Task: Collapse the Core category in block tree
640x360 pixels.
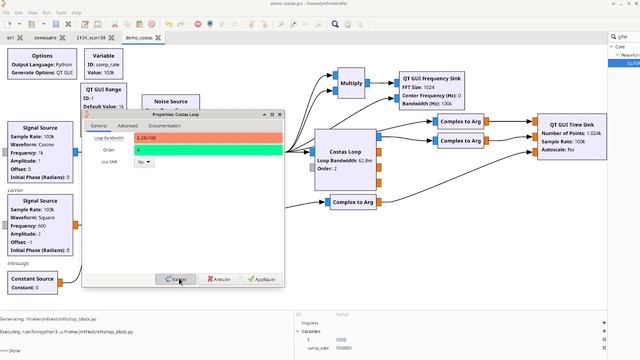Action: tap(612, 47)
